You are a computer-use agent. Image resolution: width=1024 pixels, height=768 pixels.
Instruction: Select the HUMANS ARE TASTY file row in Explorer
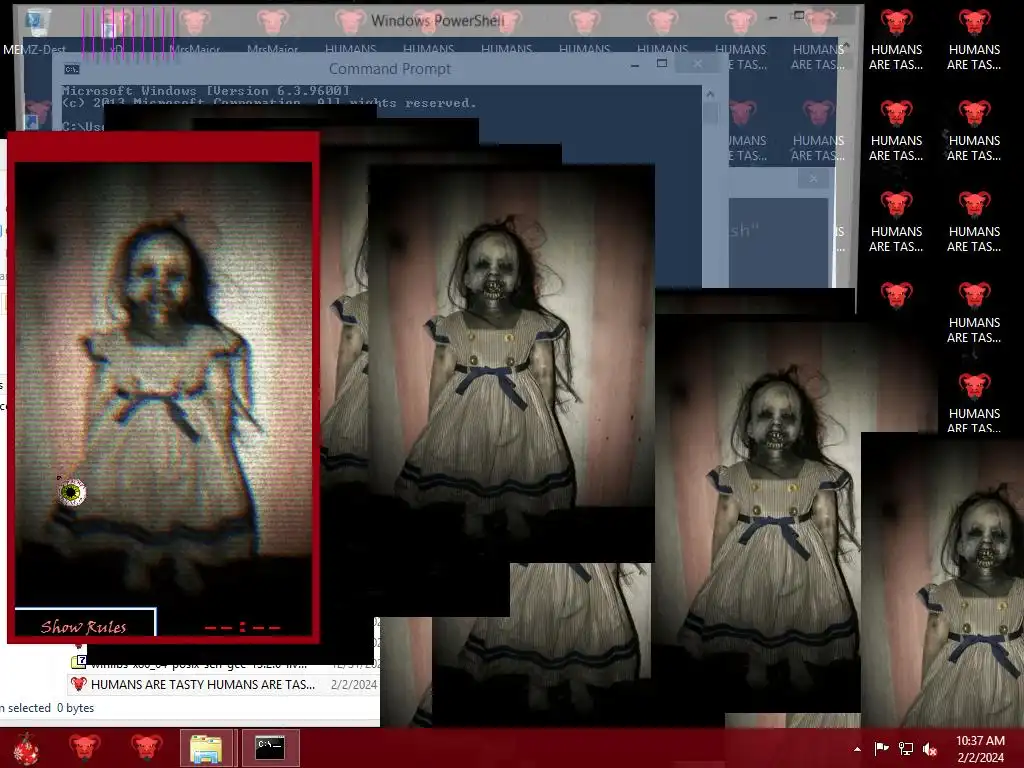[x=223, y=684]
